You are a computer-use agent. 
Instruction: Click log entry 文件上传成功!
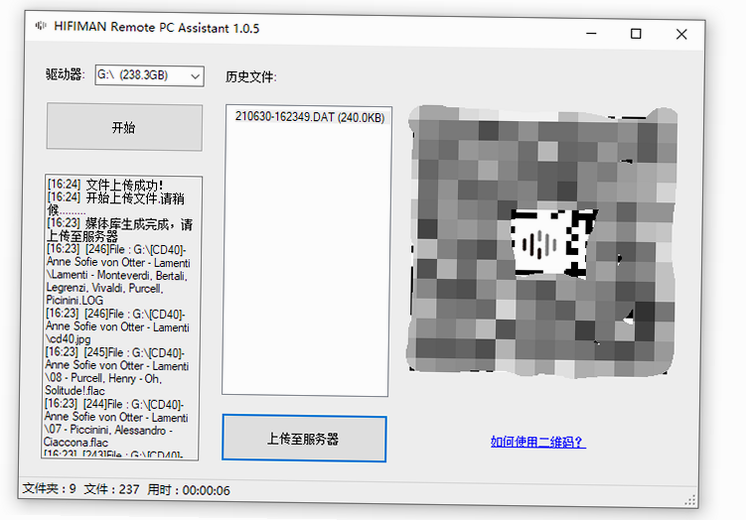point(106,185)
